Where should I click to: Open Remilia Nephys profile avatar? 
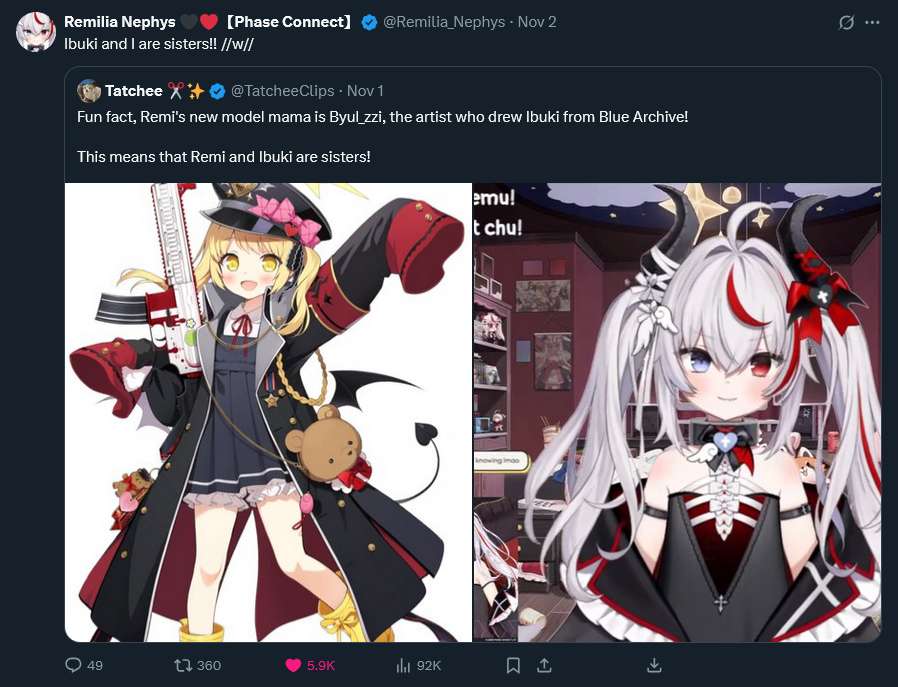(36, 31)
